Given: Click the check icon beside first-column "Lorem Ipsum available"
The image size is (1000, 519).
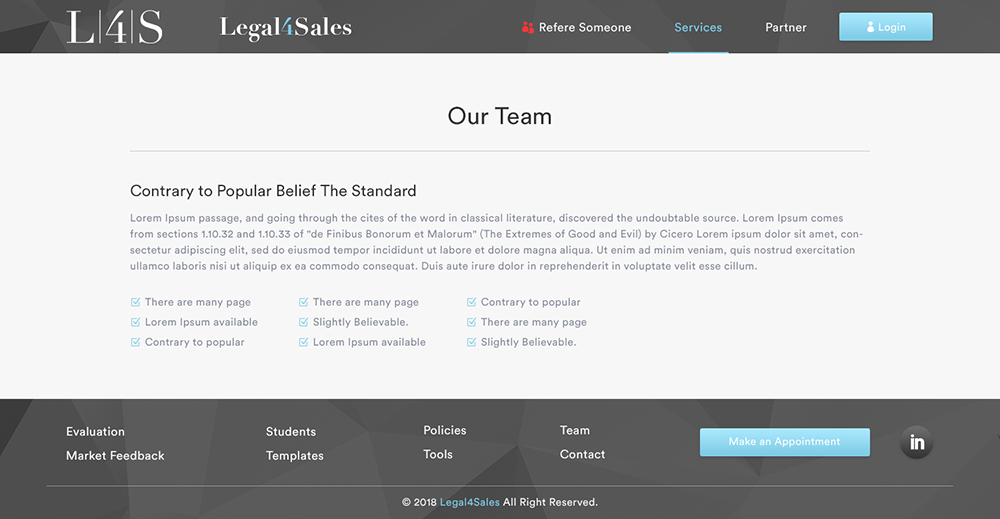Looking at the screenshot, I should click(x=136, y=322).
